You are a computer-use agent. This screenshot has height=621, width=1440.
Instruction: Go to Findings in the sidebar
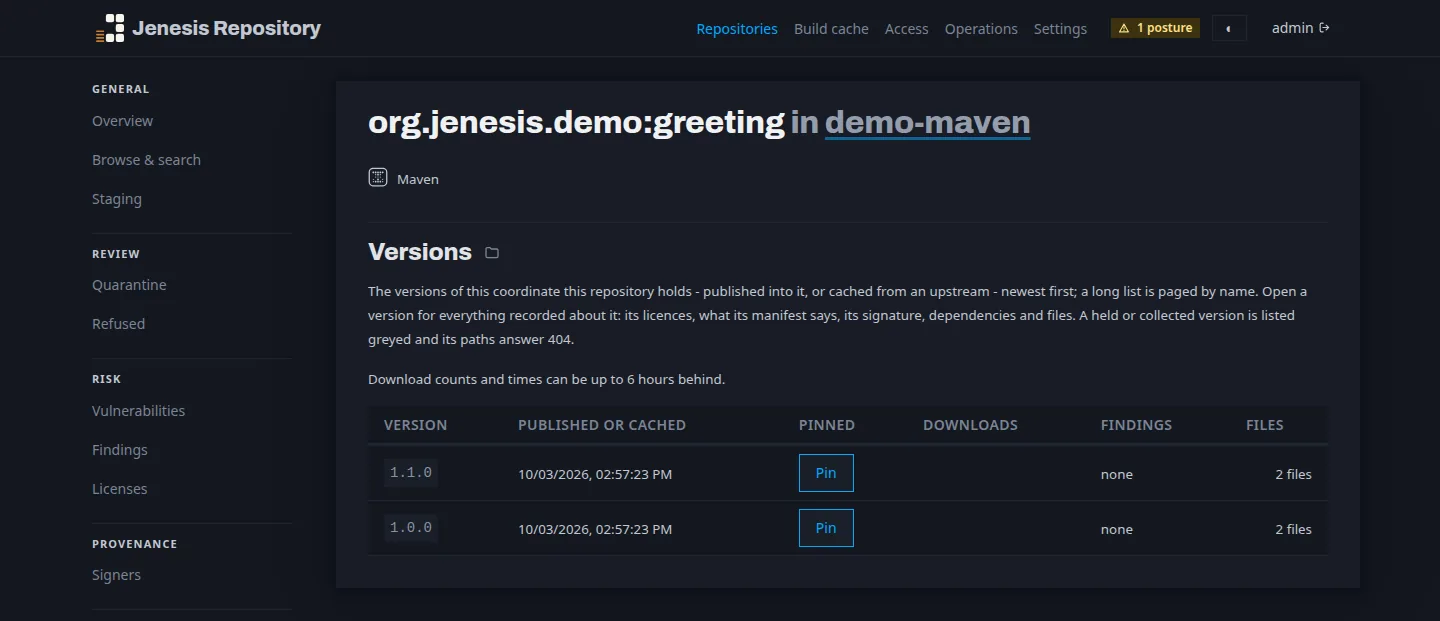(120, 450)
